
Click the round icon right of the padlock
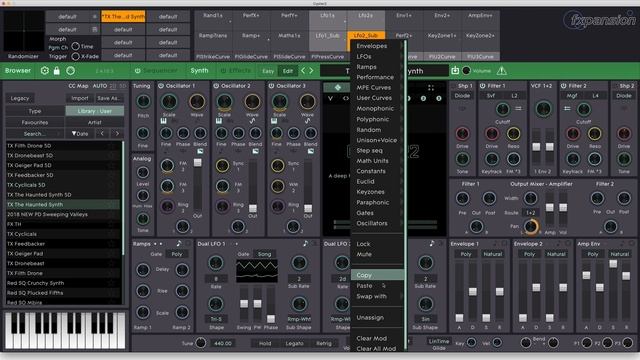(x=70, y=71)
